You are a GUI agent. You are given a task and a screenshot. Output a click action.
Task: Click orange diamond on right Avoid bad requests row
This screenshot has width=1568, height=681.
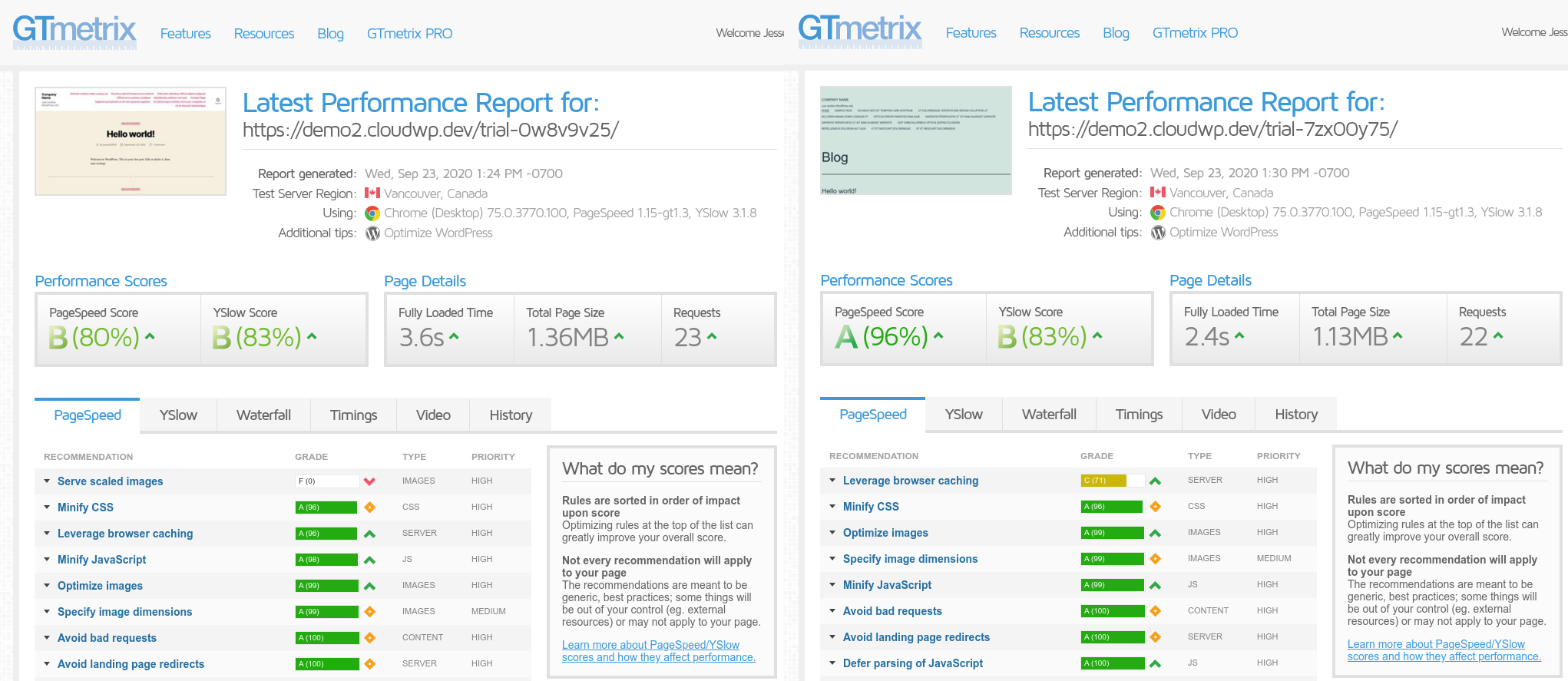pyautogui.click(x=1155, y=611)
